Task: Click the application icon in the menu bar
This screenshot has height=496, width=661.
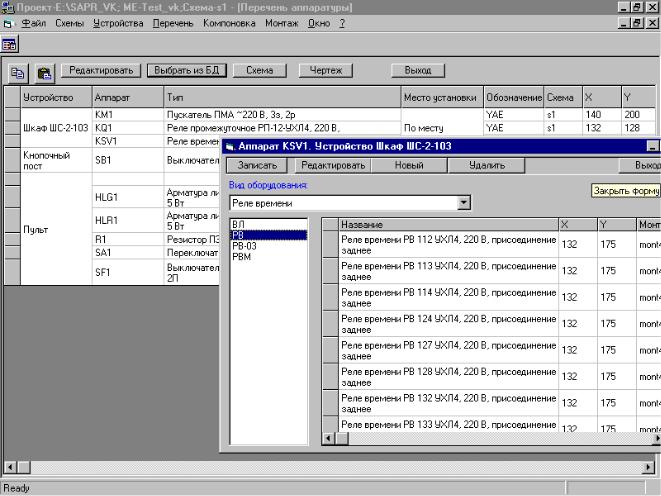Action: point(9,22)
